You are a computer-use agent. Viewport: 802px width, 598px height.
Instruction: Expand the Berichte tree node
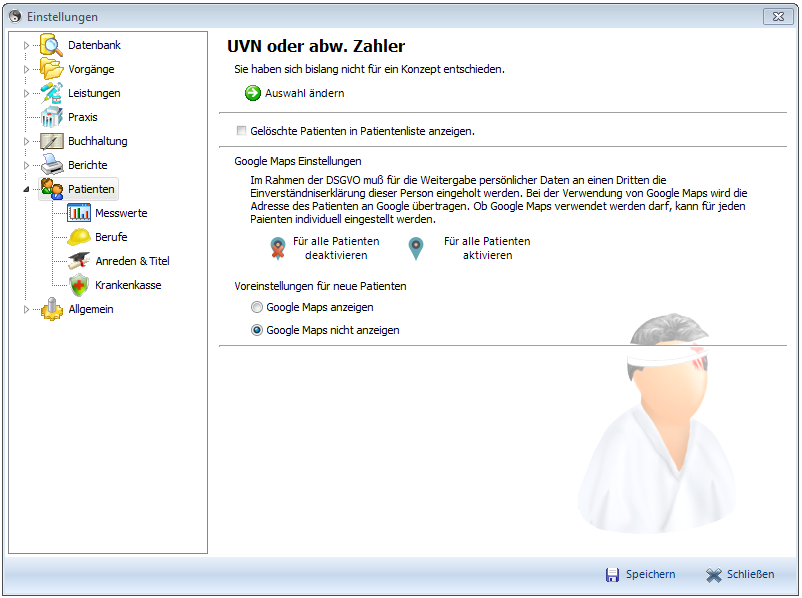pos(26,165)
